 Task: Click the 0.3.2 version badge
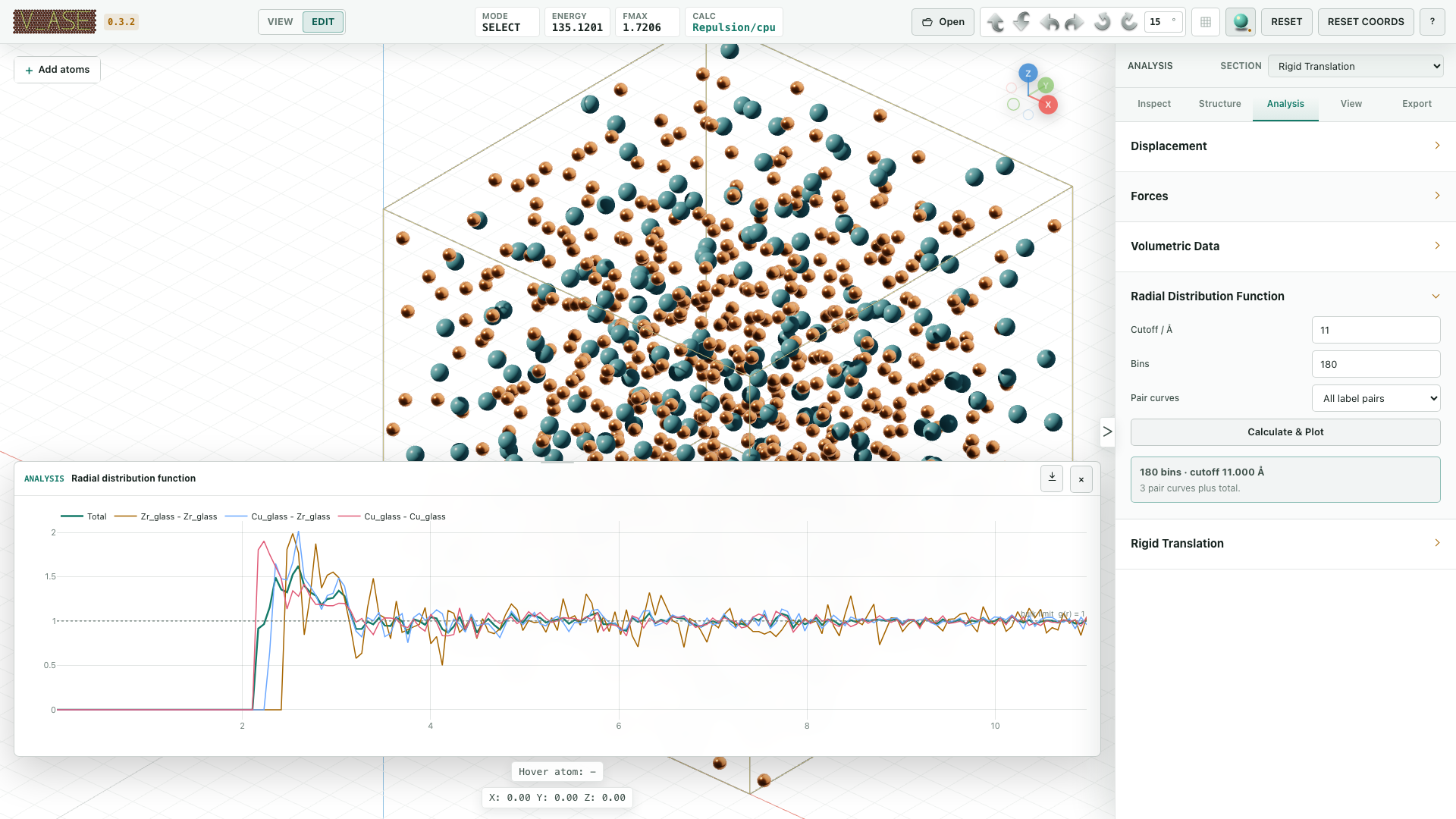point(121,22)
